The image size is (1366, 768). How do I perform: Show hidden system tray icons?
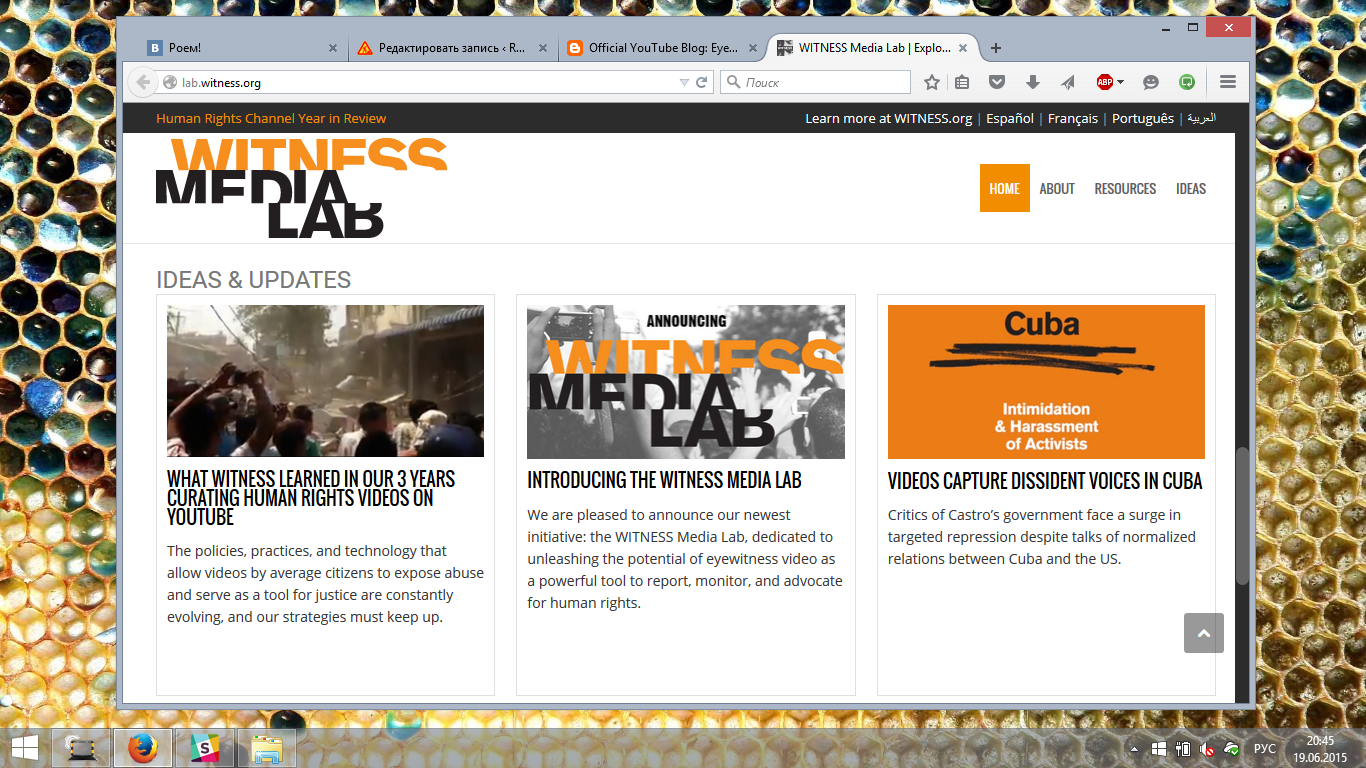1135,749
